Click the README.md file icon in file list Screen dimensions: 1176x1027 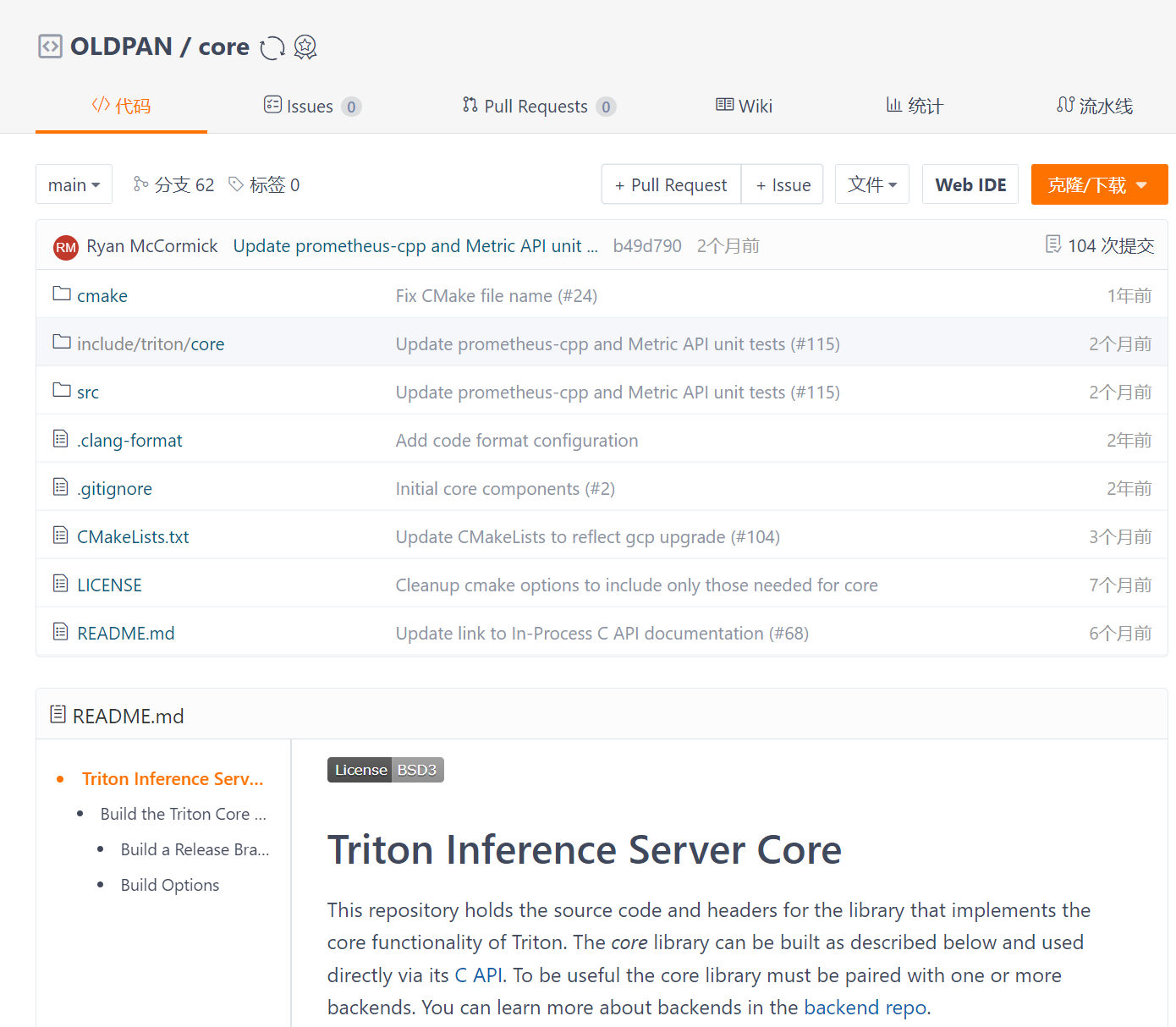[61, 631]
